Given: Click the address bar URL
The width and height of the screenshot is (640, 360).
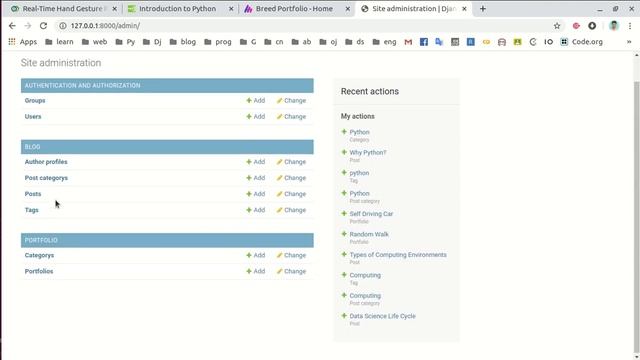Looking at the screenshot, I should (x=105, y=26).
